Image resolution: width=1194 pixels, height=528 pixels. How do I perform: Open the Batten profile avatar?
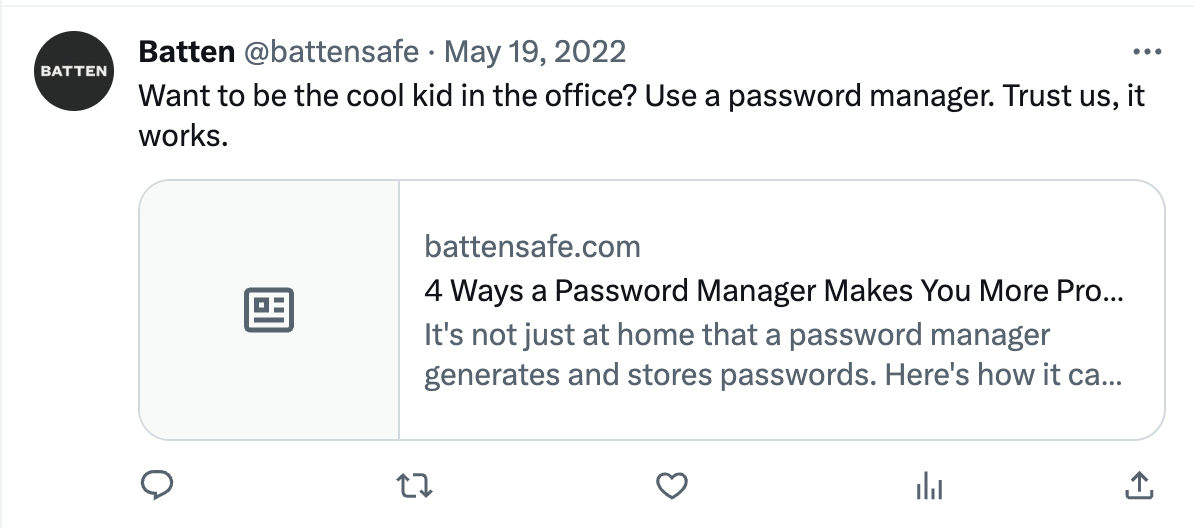tap(74, 71)
